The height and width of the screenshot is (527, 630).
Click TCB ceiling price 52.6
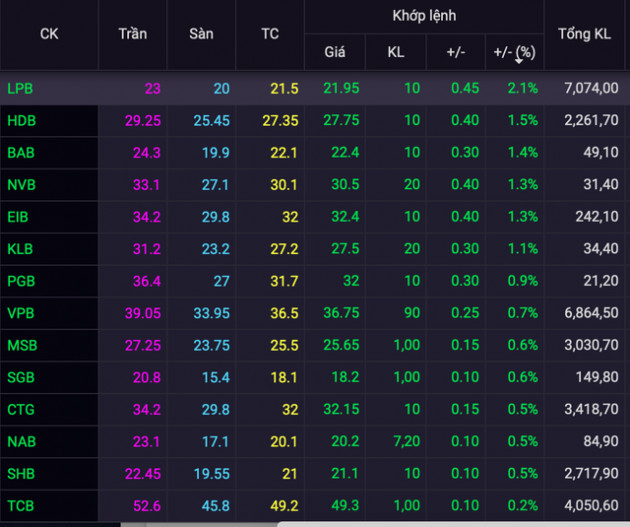(x=147, y=506)
